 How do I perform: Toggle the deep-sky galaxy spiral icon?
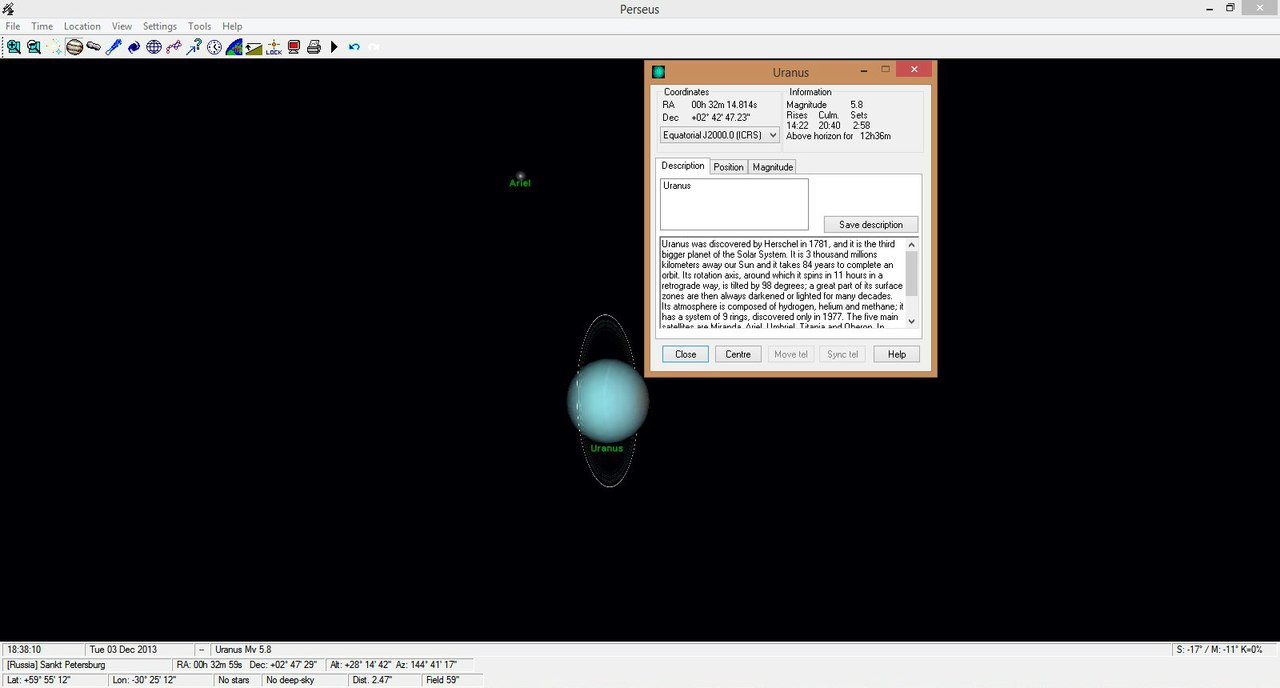click(x=134, y=47)
